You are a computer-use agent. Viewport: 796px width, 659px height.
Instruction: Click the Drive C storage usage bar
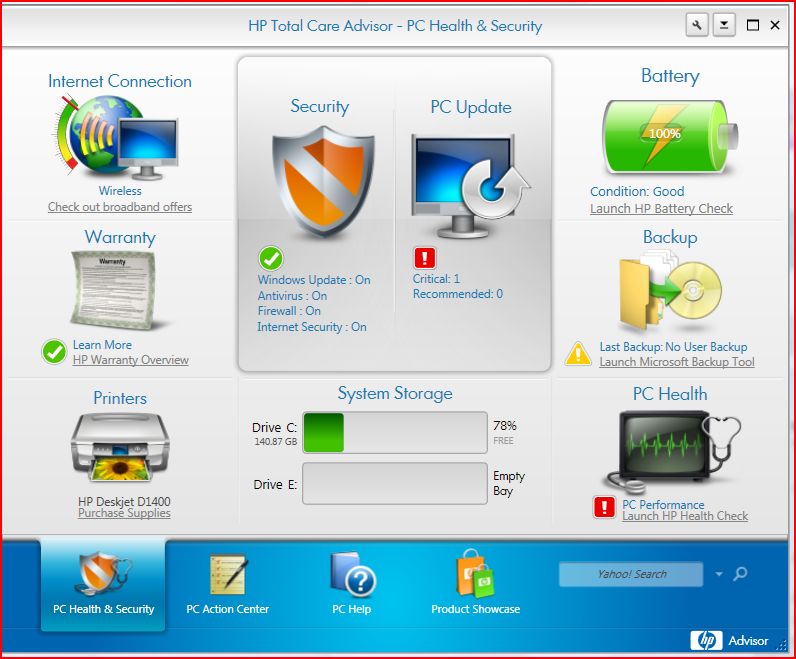point(395,433)
